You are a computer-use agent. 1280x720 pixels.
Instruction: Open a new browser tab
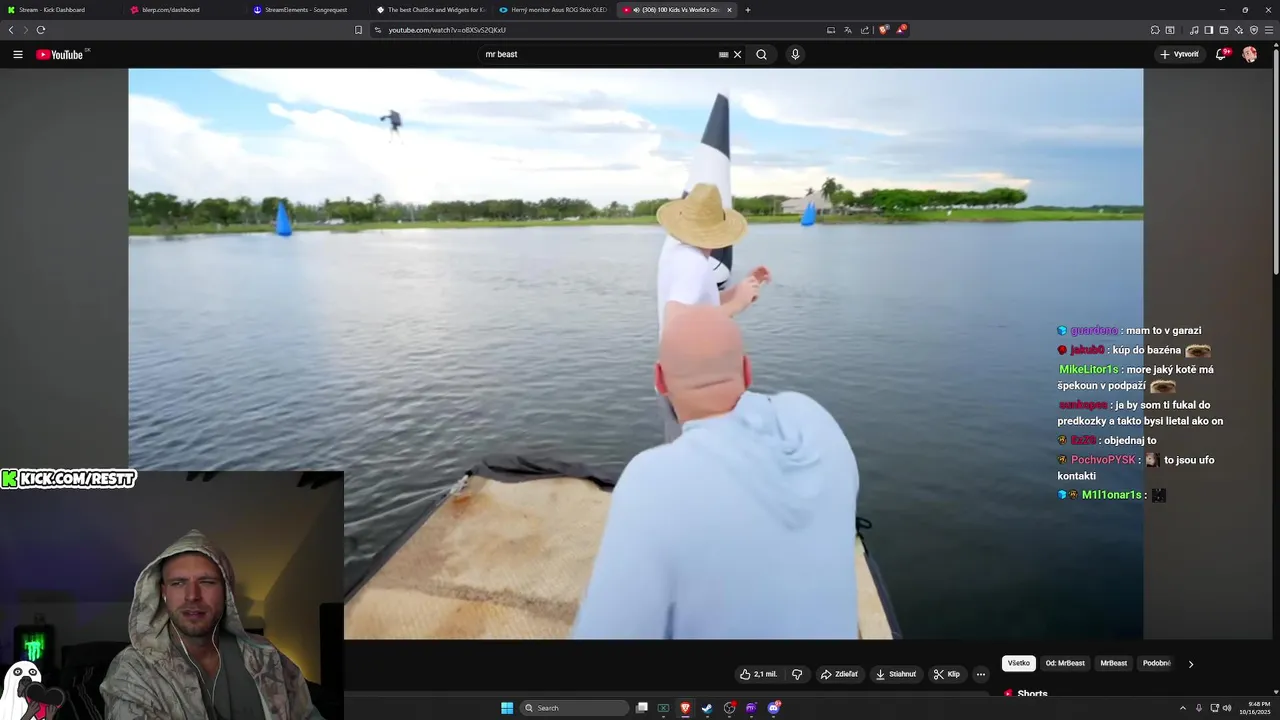tap(748, 10)
